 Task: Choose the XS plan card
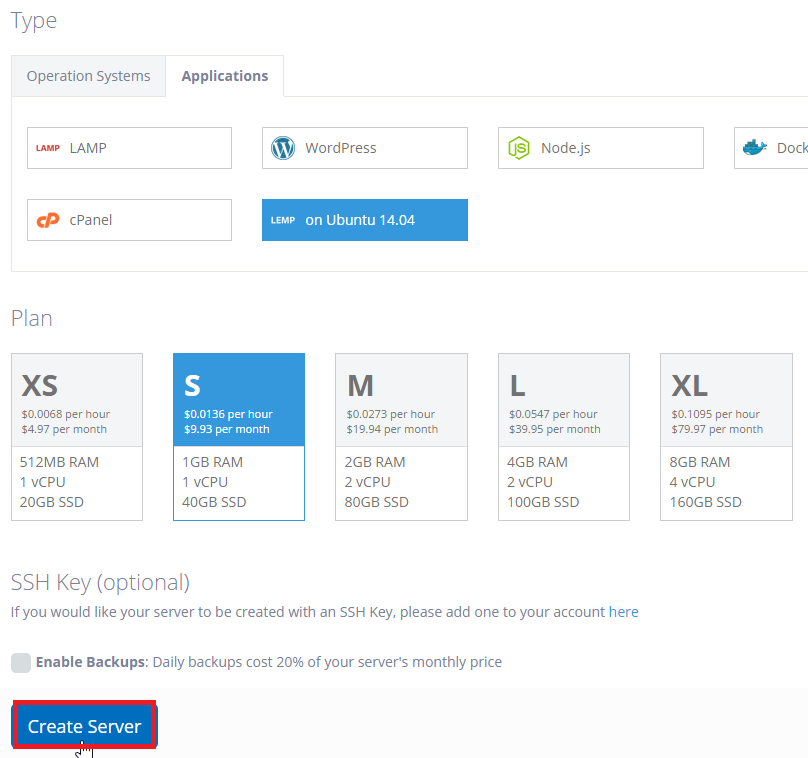tap(77, 437)
